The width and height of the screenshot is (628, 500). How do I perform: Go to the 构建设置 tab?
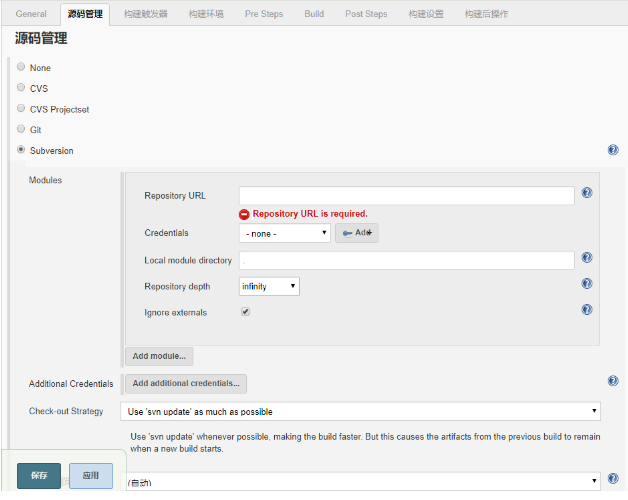click(x=426, y=14)
